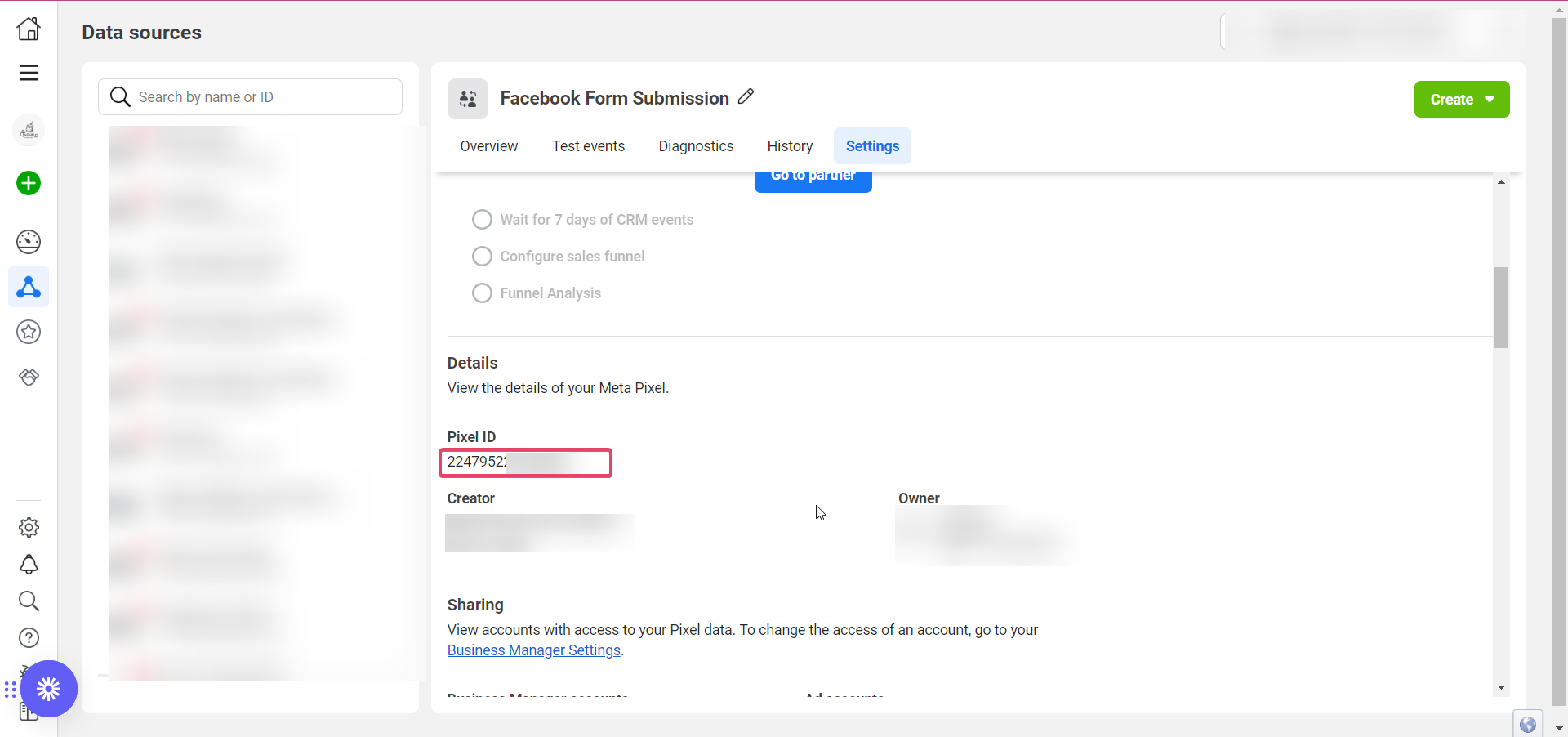The width and height of the screenshot is (1568, 737).
Task: Open the star circle icon
Action: click(29, 332)
